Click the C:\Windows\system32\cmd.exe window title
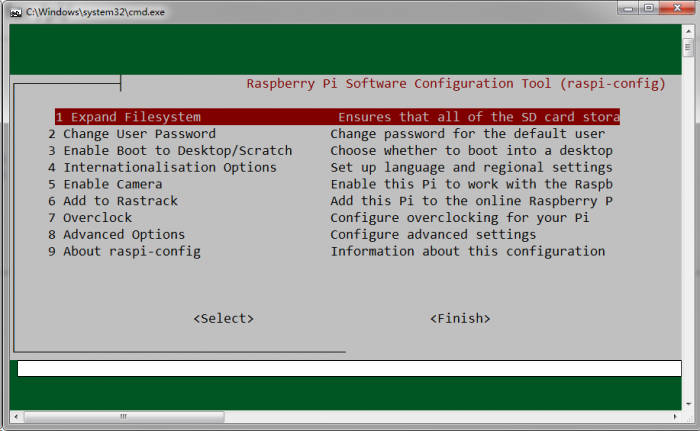The width and height of the screenshot is (700, 431). (96, 12)
